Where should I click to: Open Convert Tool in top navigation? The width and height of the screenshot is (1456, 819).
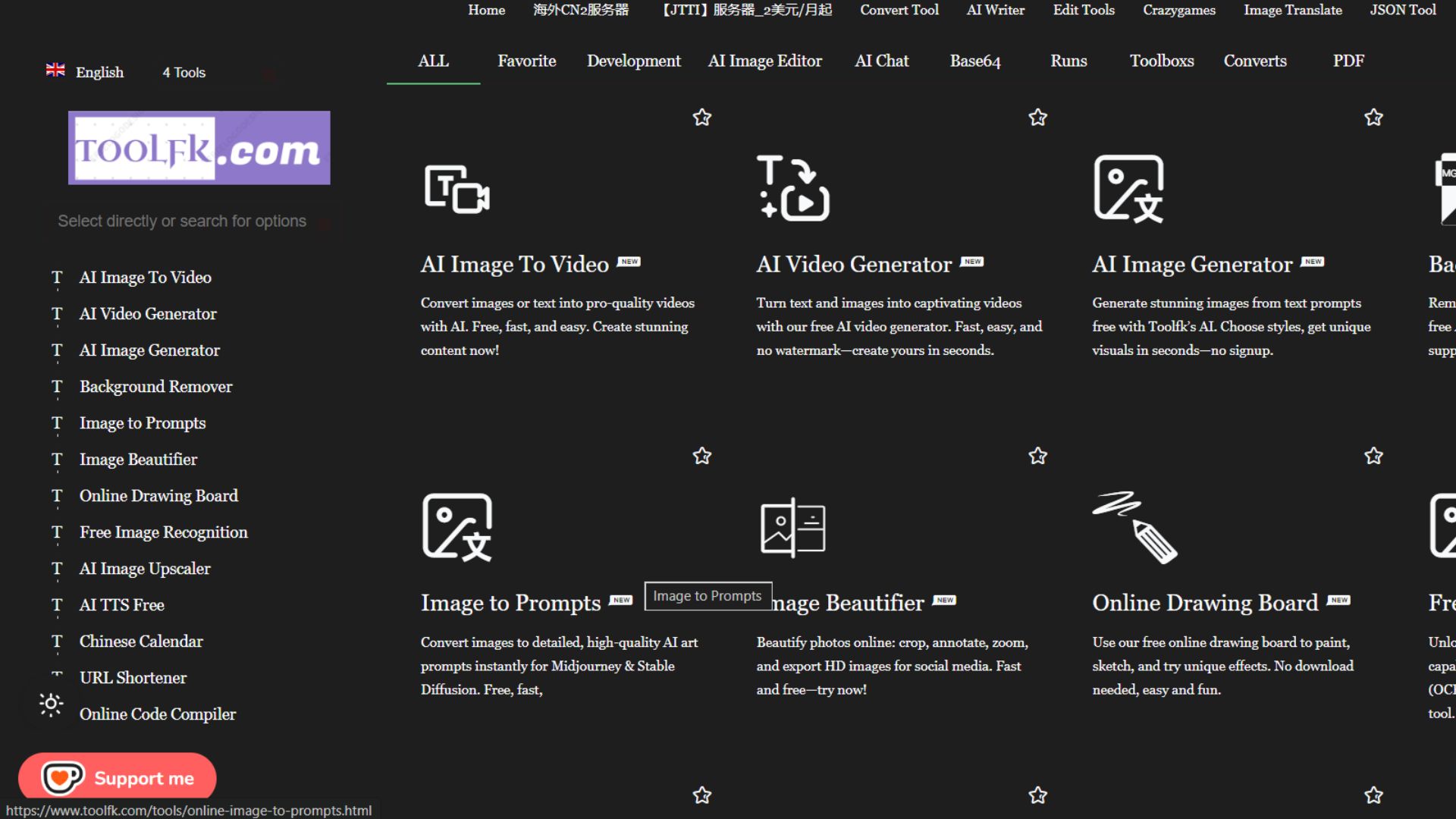click(x=899, y=10)
